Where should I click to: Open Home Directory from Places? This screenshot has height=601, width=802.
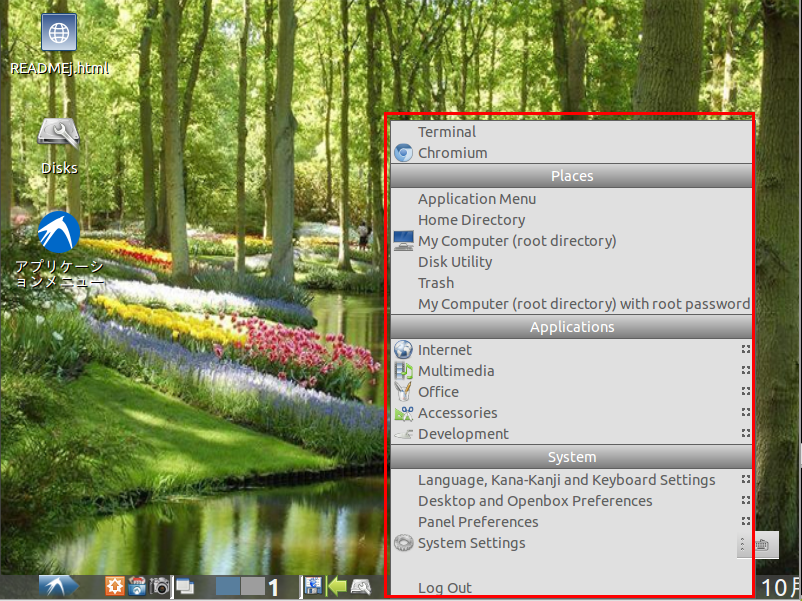(571, 220)
